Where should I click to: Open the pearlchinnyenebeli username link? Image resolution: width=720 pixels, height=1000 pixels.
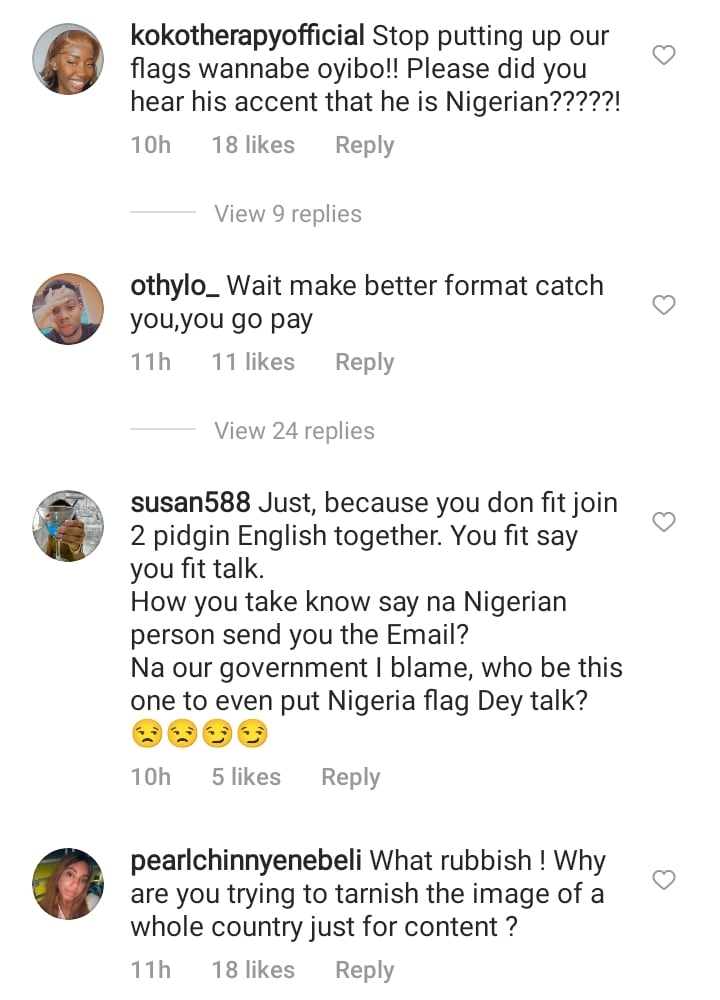click(x=247, y=861)
